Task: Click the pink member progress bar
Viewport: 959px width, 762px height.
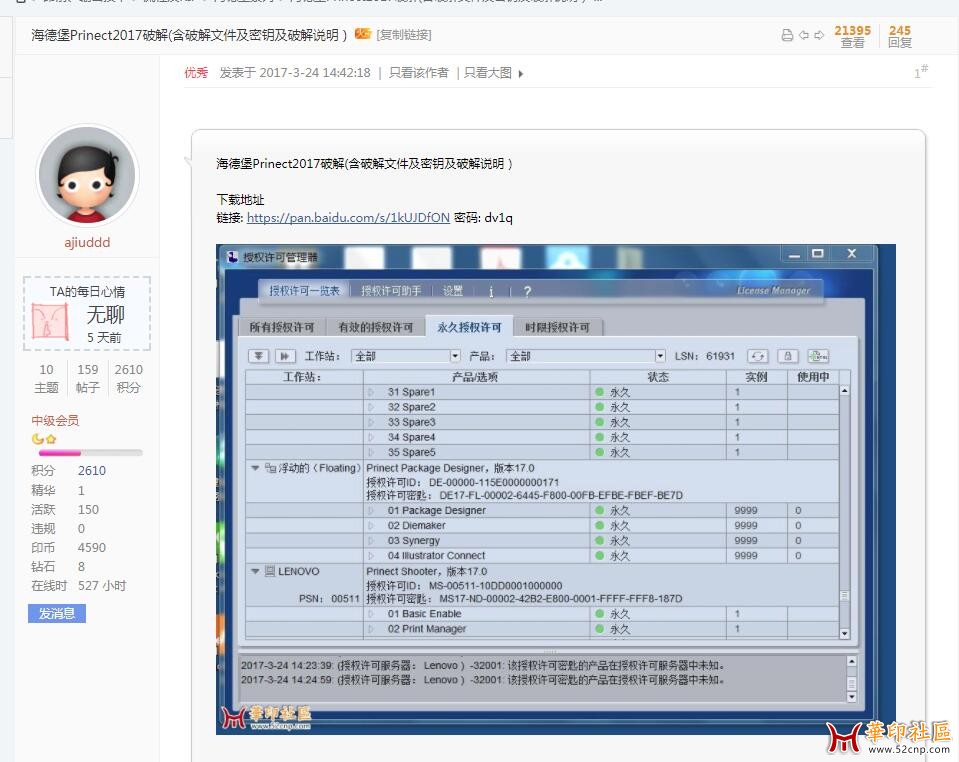Action: pyautogui.click(x=91, y=453)
